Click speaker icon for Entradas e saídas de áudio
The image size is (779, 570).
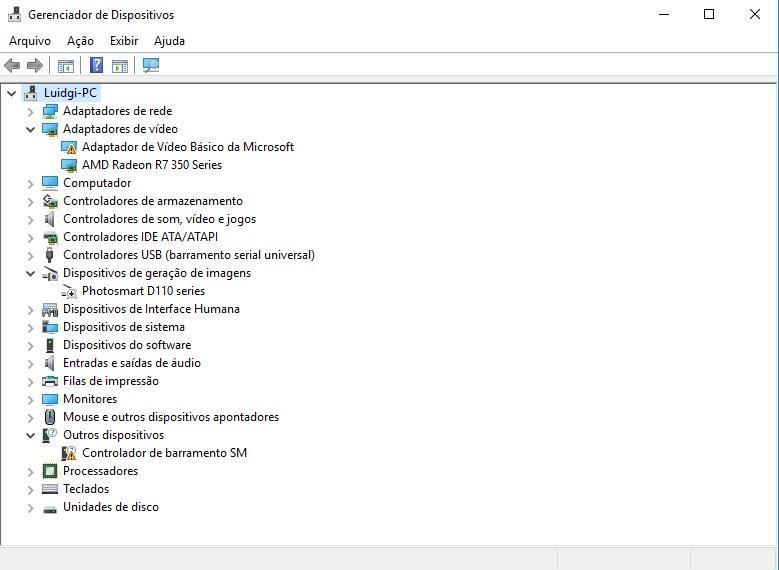[49, 363]
